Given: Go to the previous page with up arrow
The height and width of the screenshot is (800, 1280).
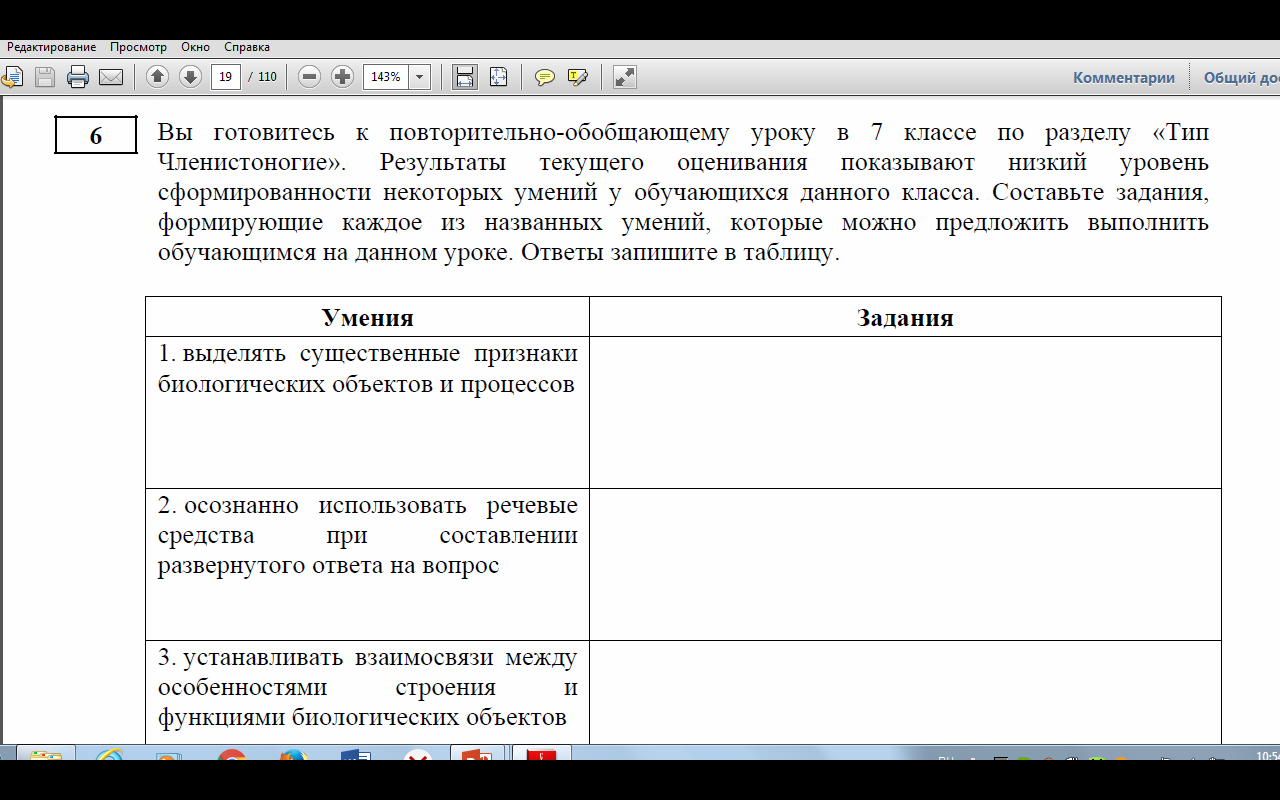Looking at the screenshot, I should click(158, 77).
